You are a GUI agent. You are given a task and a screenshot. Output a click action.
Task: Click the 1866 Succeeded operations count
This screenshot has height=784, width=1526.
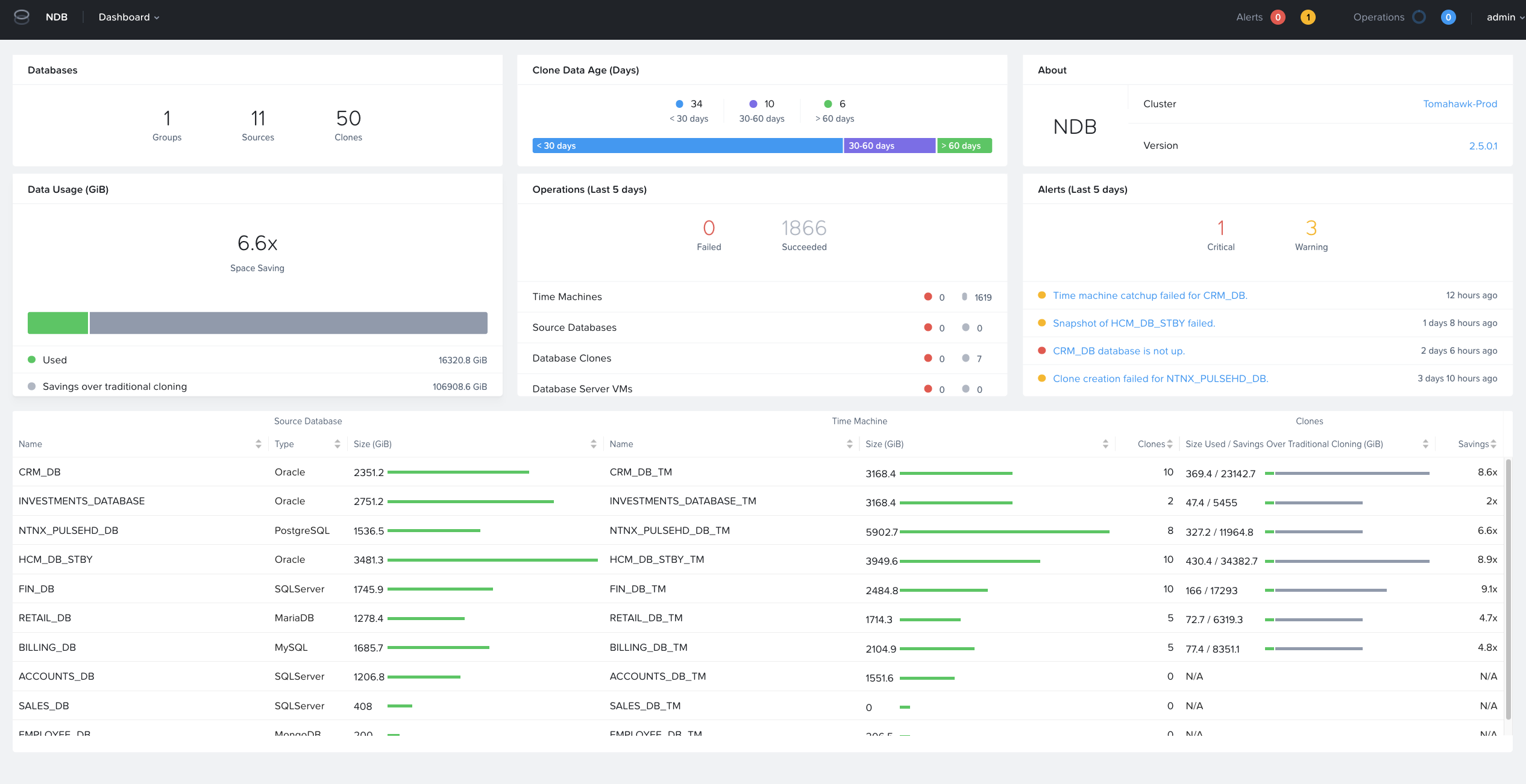pyautogui.click(x=803, y=228)
